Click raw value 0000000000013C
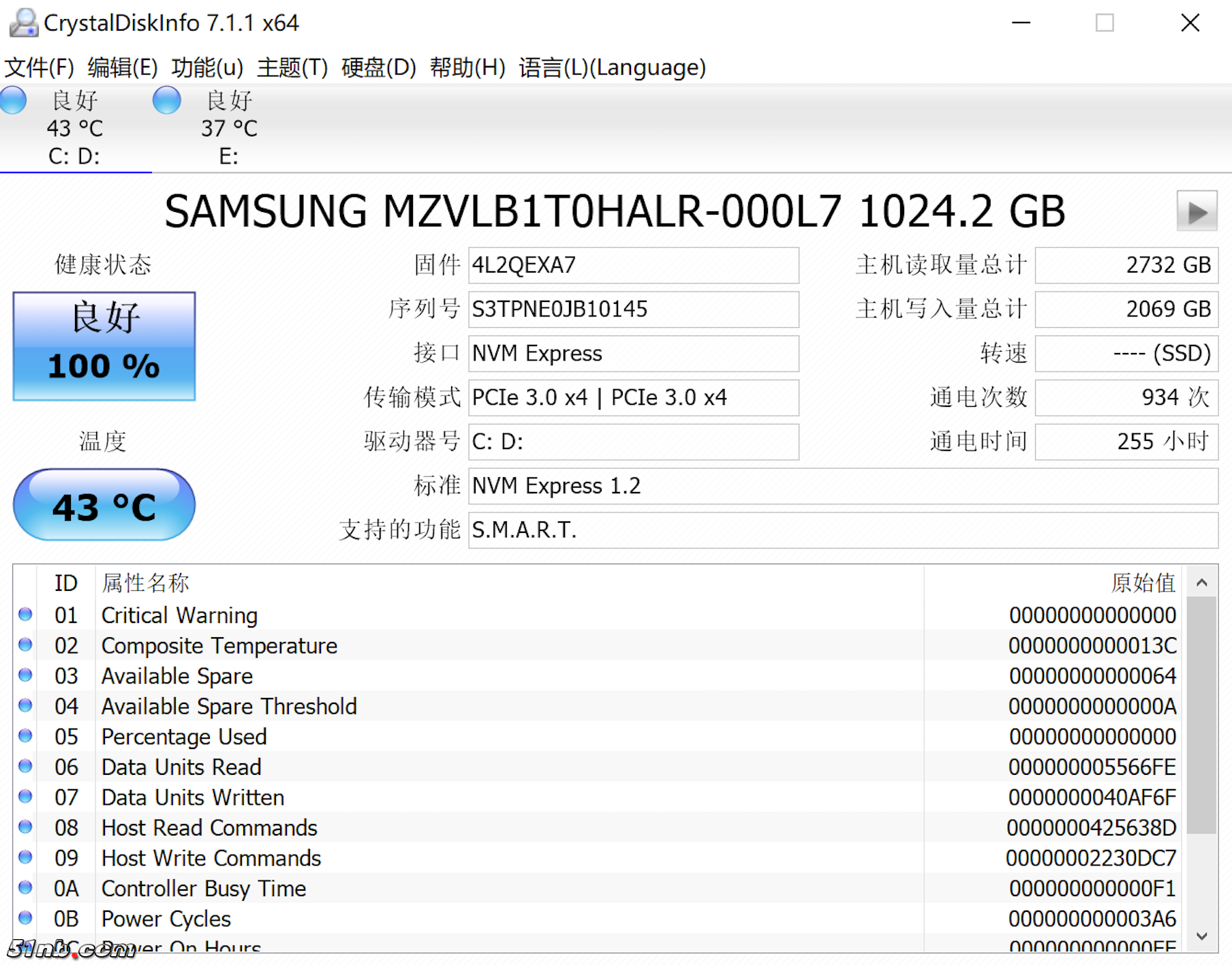The height and width of the screenshot is (965, 1232). point(1092,646)
